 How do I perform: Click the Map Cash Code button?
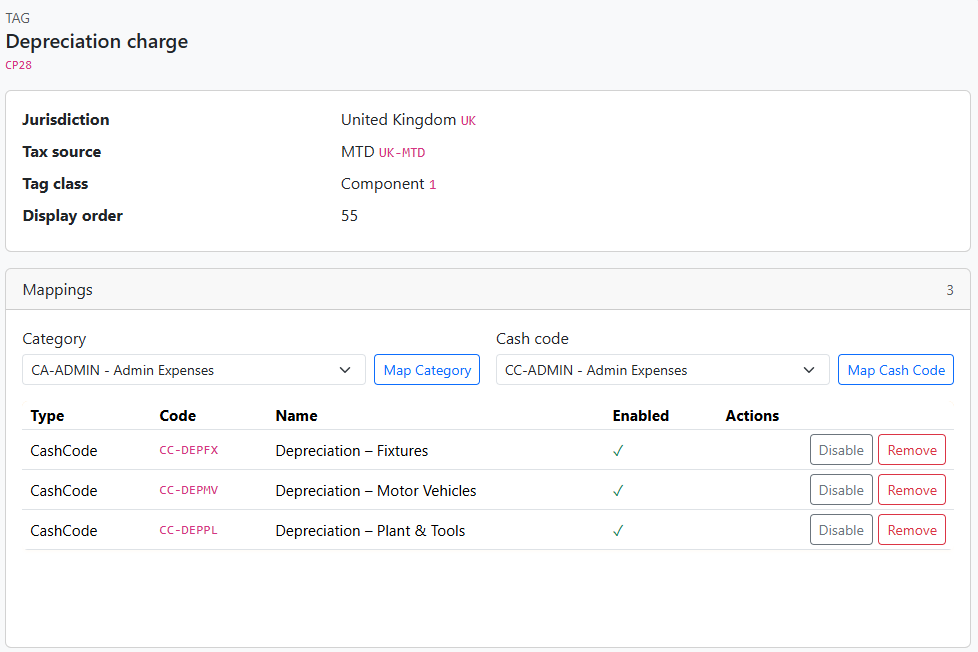(x=895, y=369)
